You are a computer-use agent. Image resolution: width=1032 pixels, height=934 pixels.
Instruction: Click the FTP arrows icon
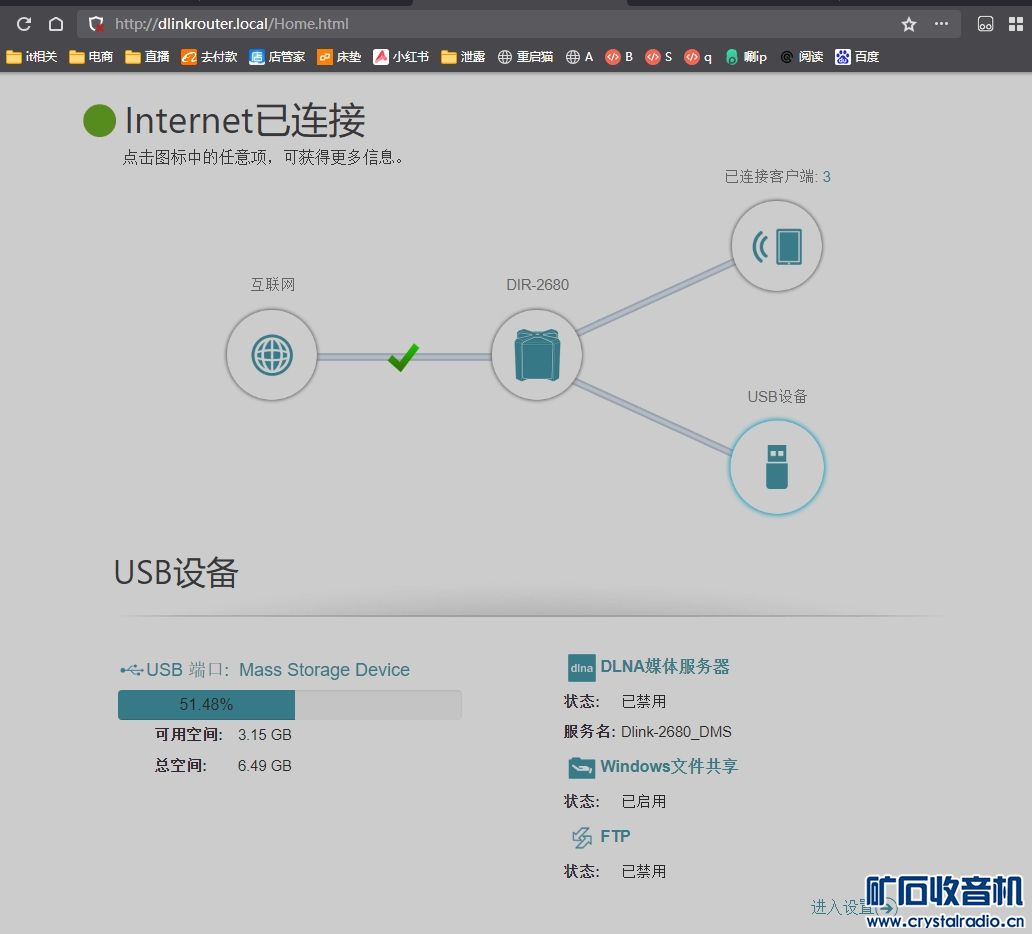coord(582,837)
